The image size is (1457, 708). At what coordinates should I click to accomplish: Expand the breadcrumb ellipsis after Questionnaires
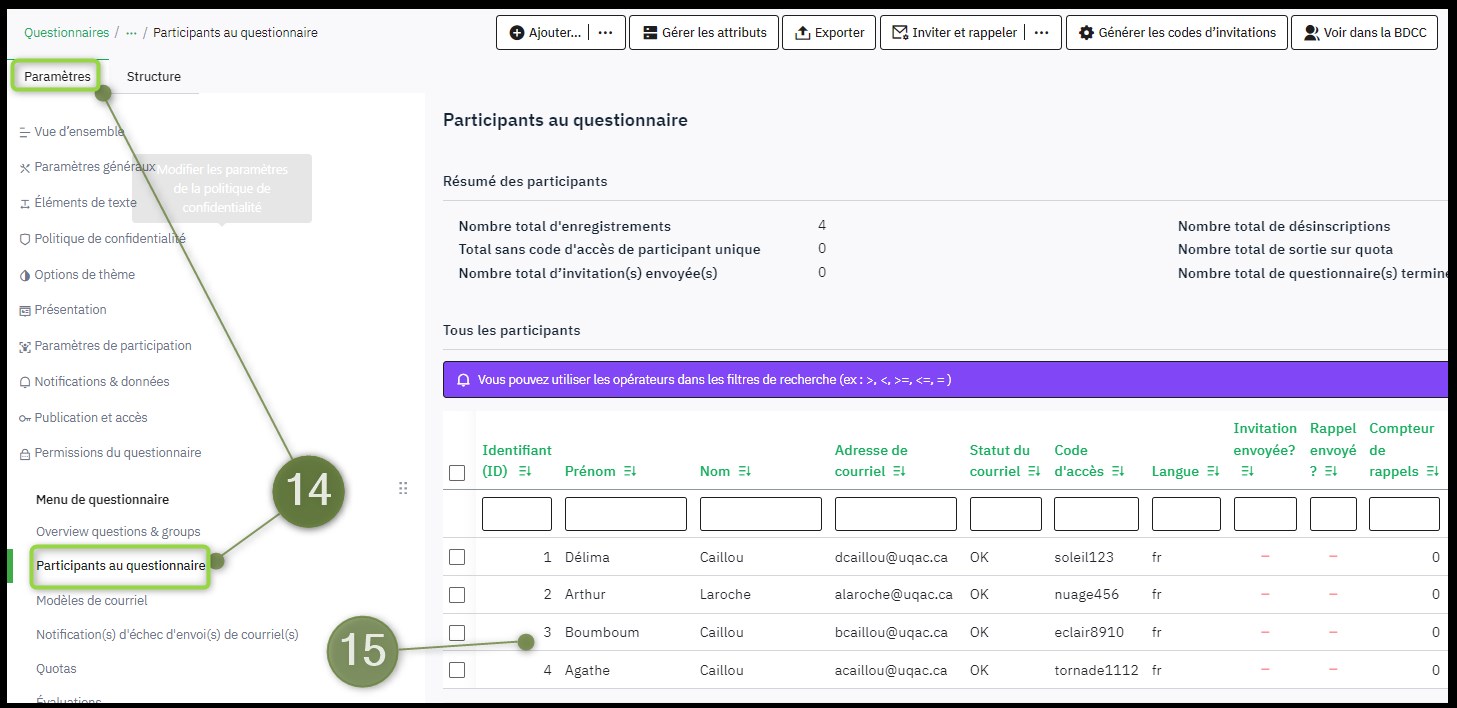click(131, 33)
